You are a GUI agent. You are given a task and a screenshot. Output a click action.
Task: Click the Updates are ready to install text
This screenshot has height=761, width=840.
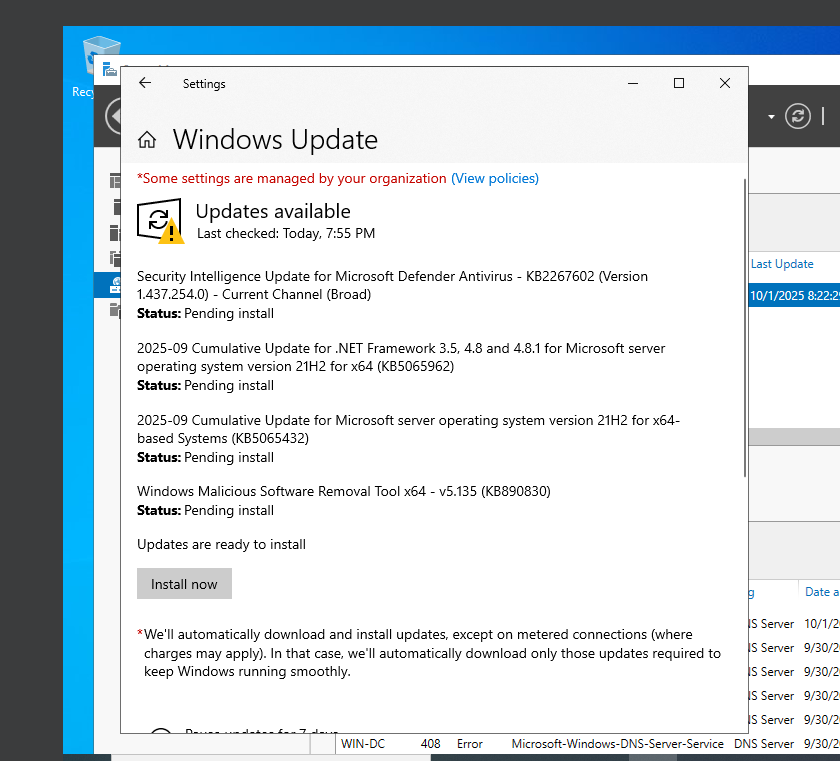coord(221,544)
